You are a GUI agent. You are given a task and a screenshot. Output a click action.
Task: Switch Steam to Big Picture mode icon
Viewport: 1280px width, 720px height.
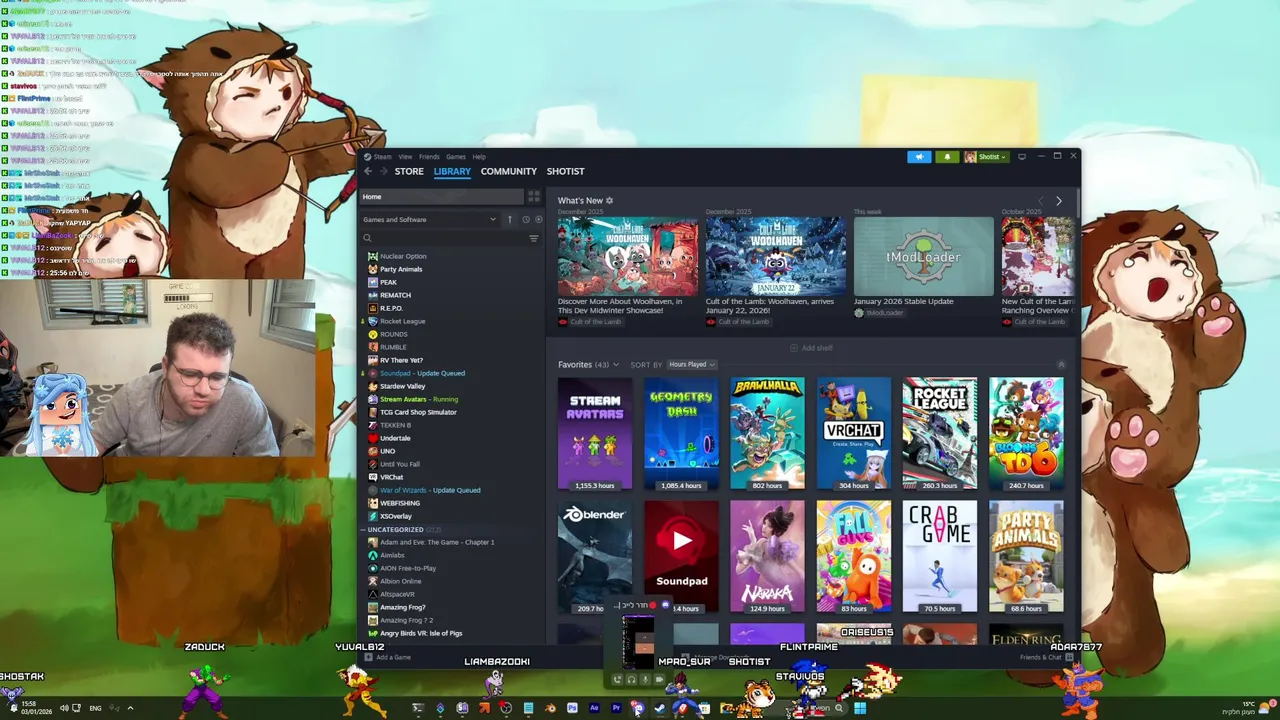click(1022, 157)
